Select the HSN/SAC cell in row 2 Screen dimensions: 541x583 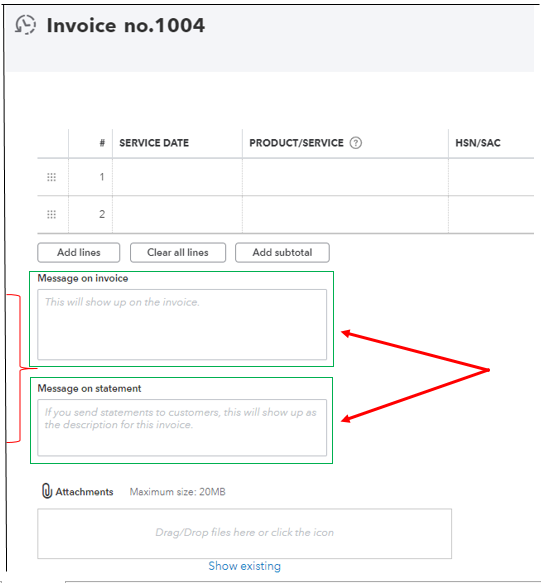[491, 215]
